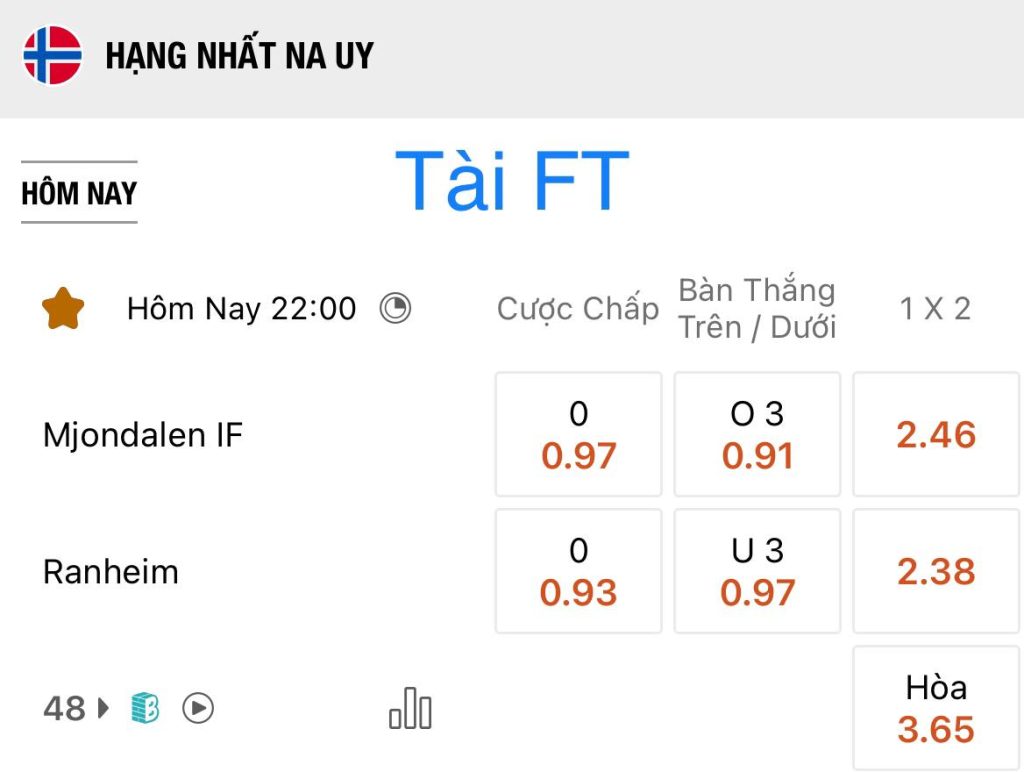Open the Ranheim team name
Screen dimensions: 1024x772
pos(110,572)
